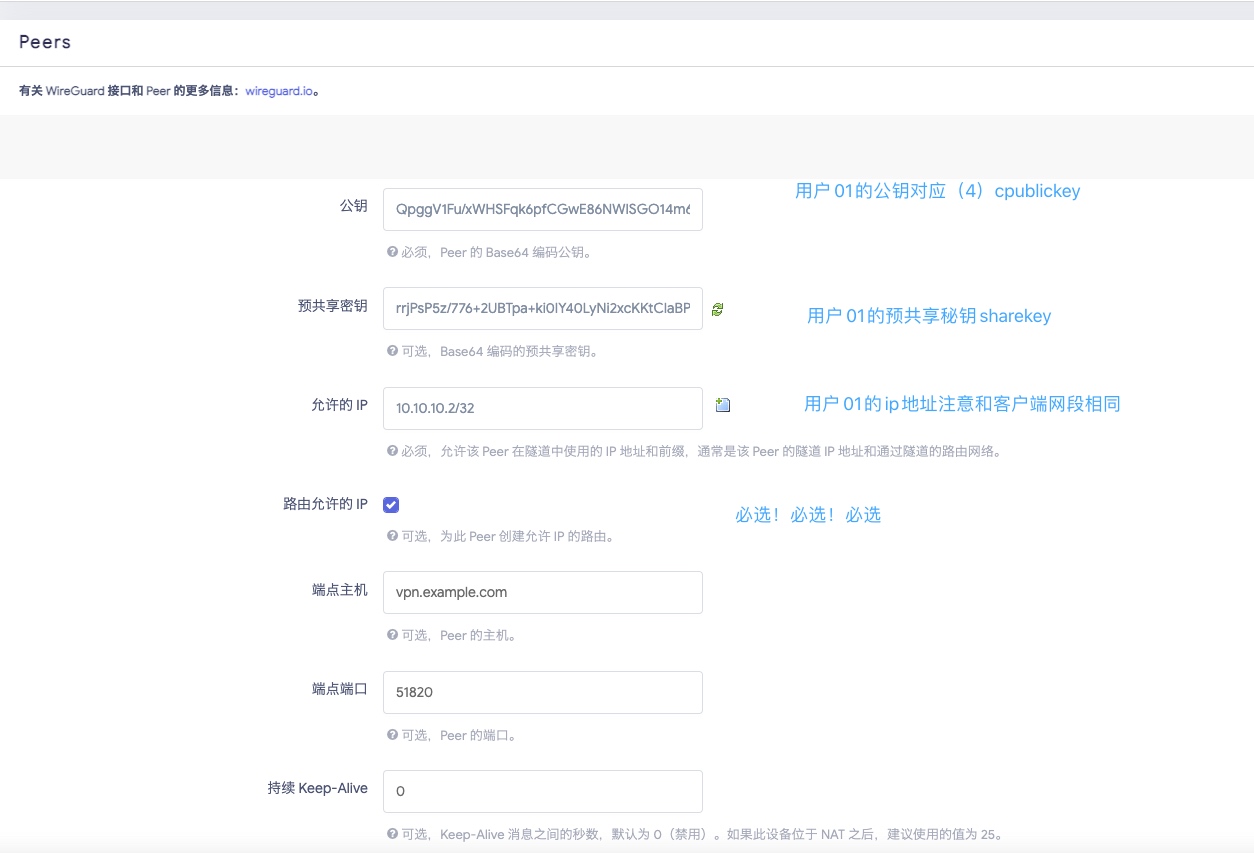Click the 端点主机 label
Image resolution: width=1254 pixels, height=853 pixels.
[340, 590]
